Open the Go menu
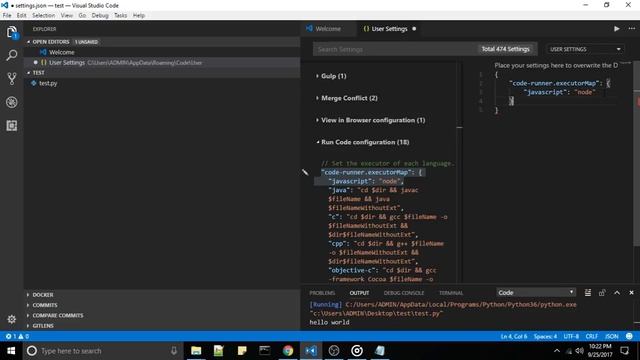 pyautogui.click(x=82, y=15)
